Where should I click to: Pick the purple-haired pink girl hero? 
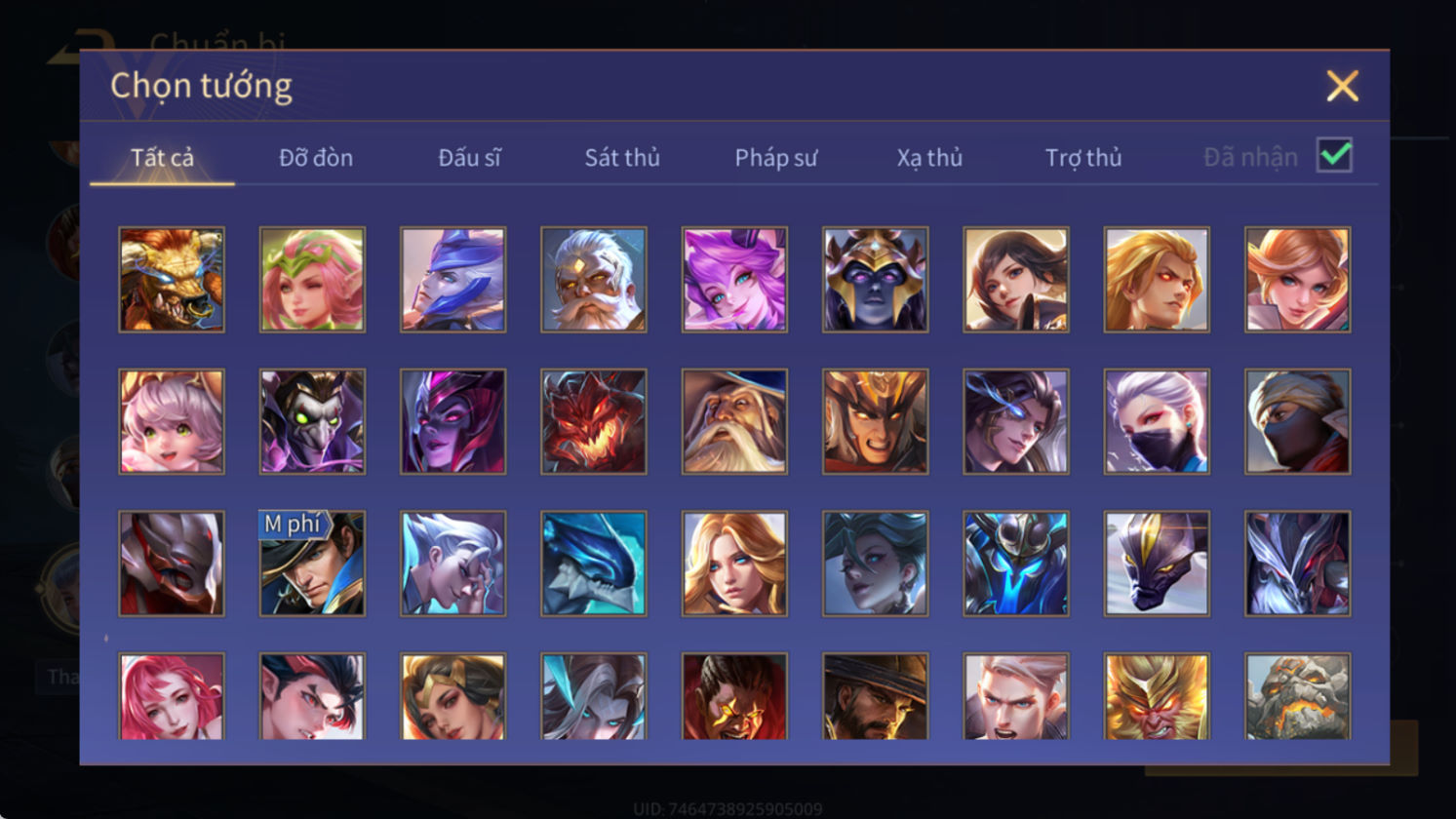pyautogui.click(x=734, y=280)
